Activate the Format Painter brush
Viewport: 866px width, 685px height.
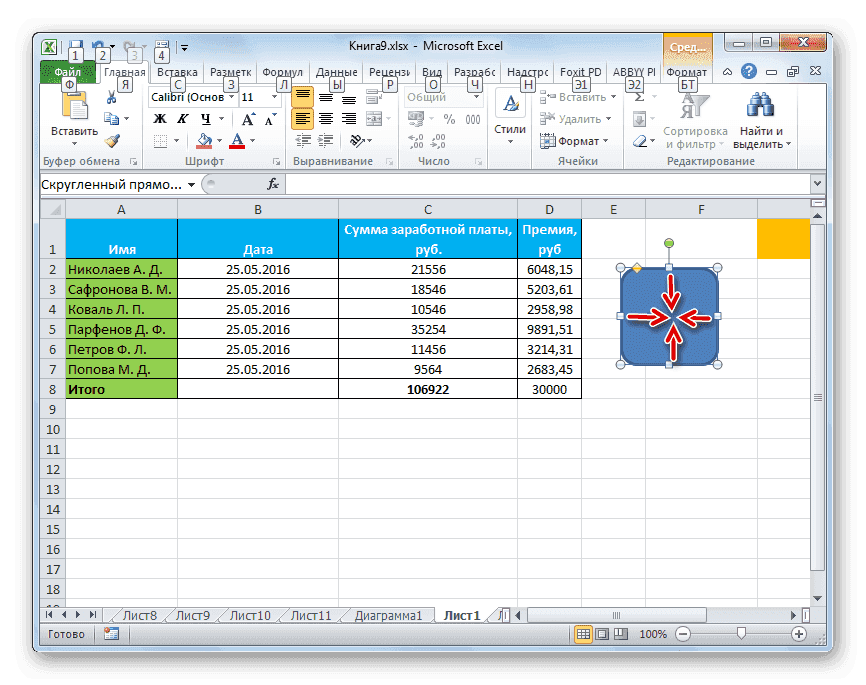click(x=112, y=140)
